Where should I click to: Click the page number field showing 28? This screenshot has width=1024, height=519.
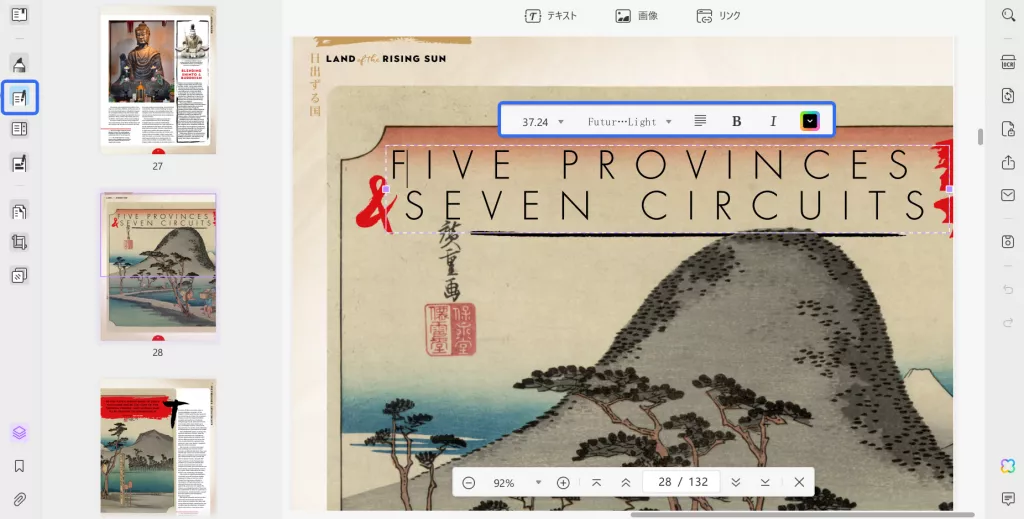coord(681,482)
